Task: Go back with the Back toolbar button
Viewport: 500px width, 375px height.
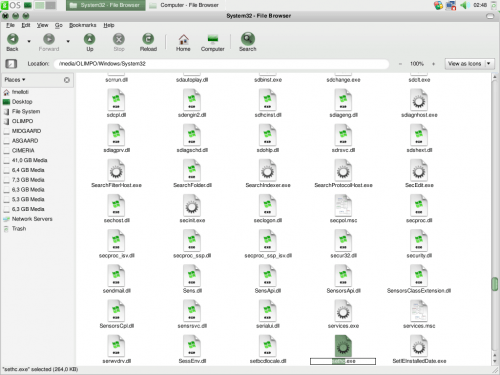Action: pyautogui.click(x=13, y=42)
